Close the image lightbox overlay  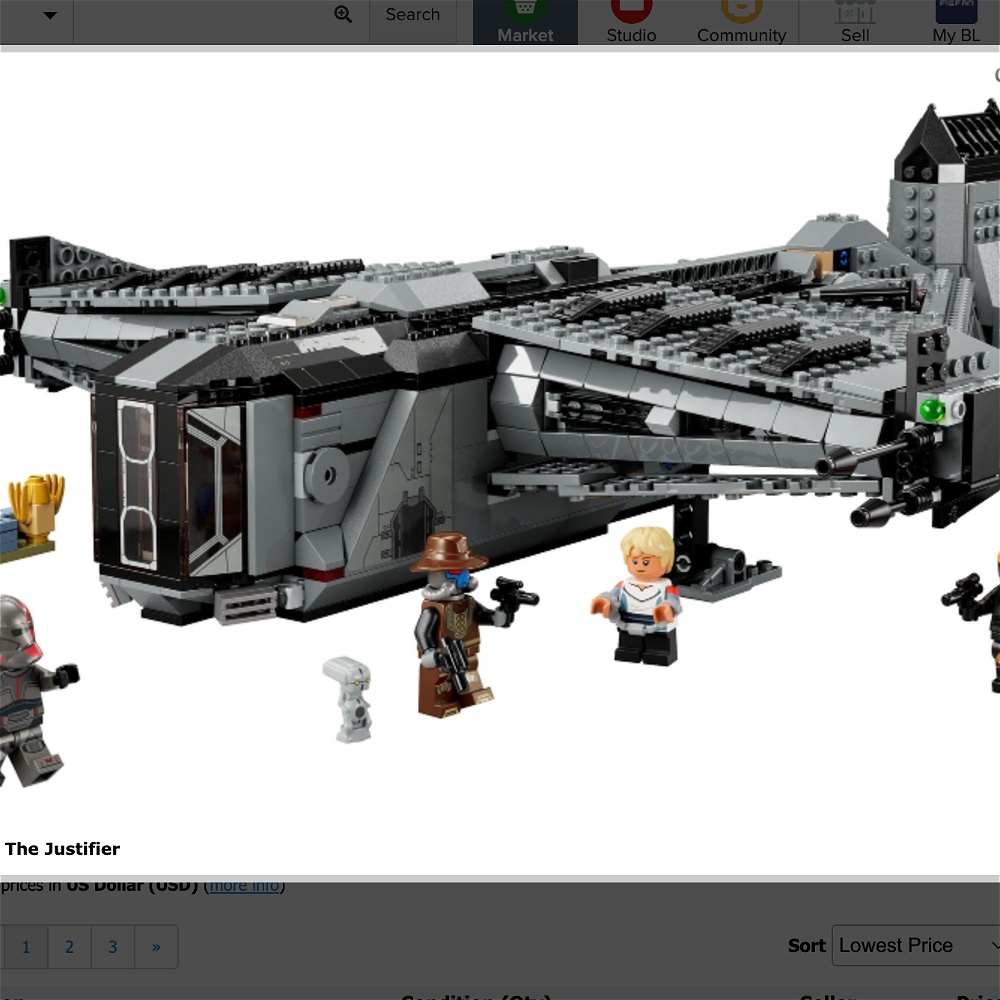click(x=995, y=76)
